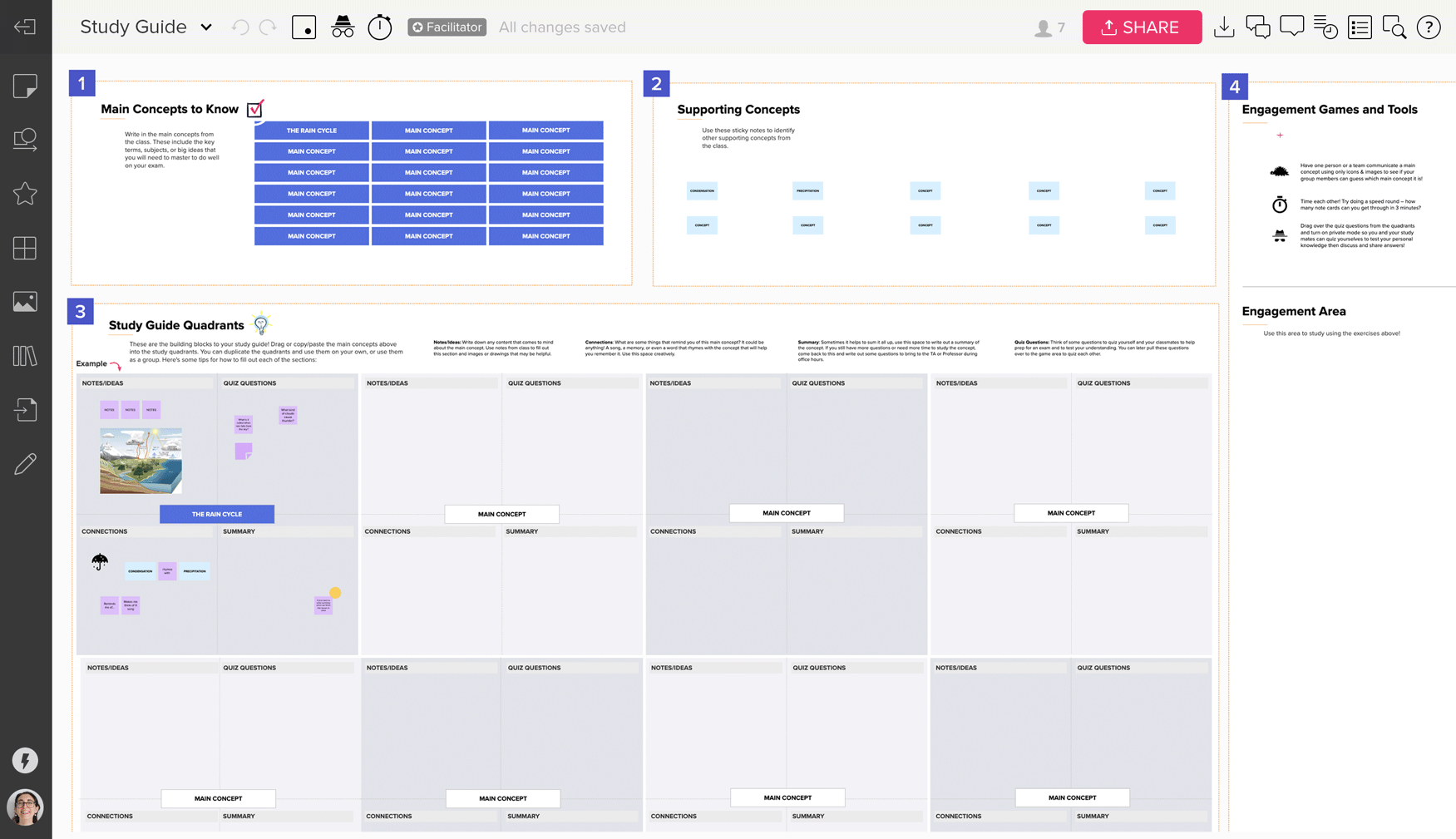Show the participants list with 7 members
Viewport: 1456px width, 839px height.
point(1049,28)
